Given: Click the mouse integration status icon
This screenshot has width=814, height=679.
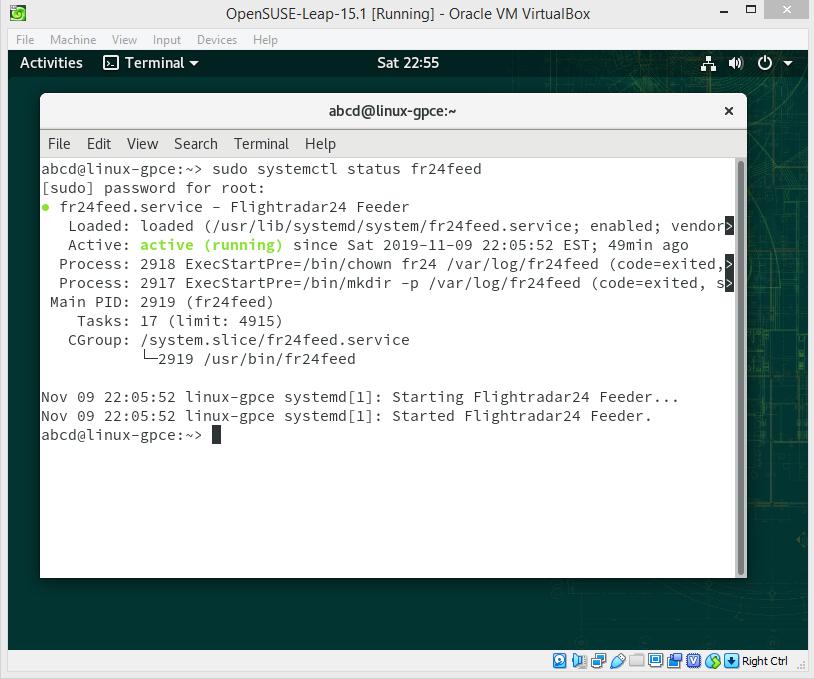Looking at the screenshot, I should tap(713, 660).
